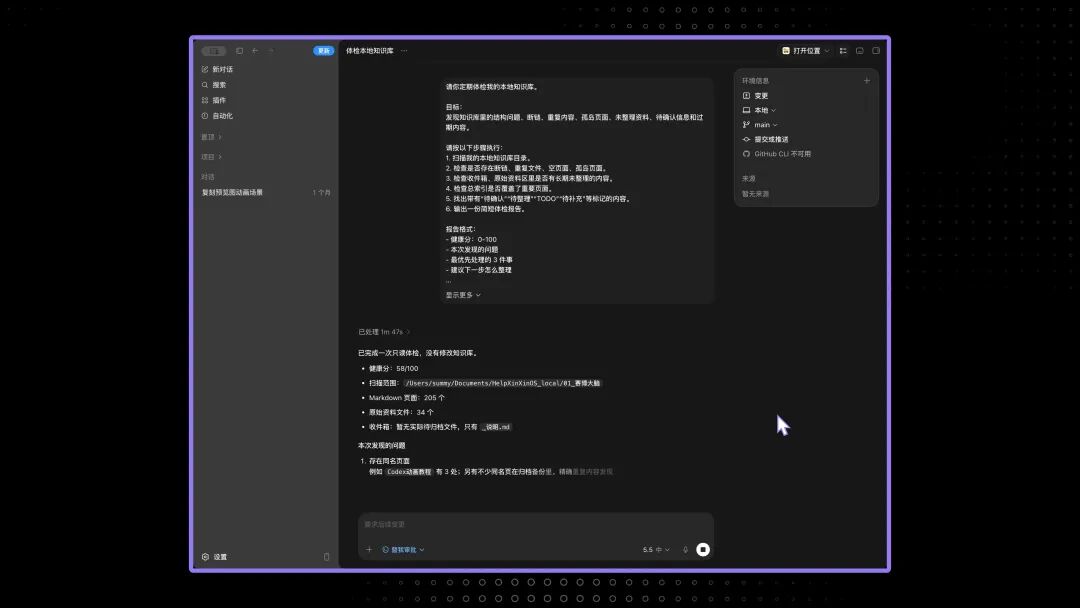Open the main branch dropdown
This screenshot has width=1080, height=608.
click(760, 125)
